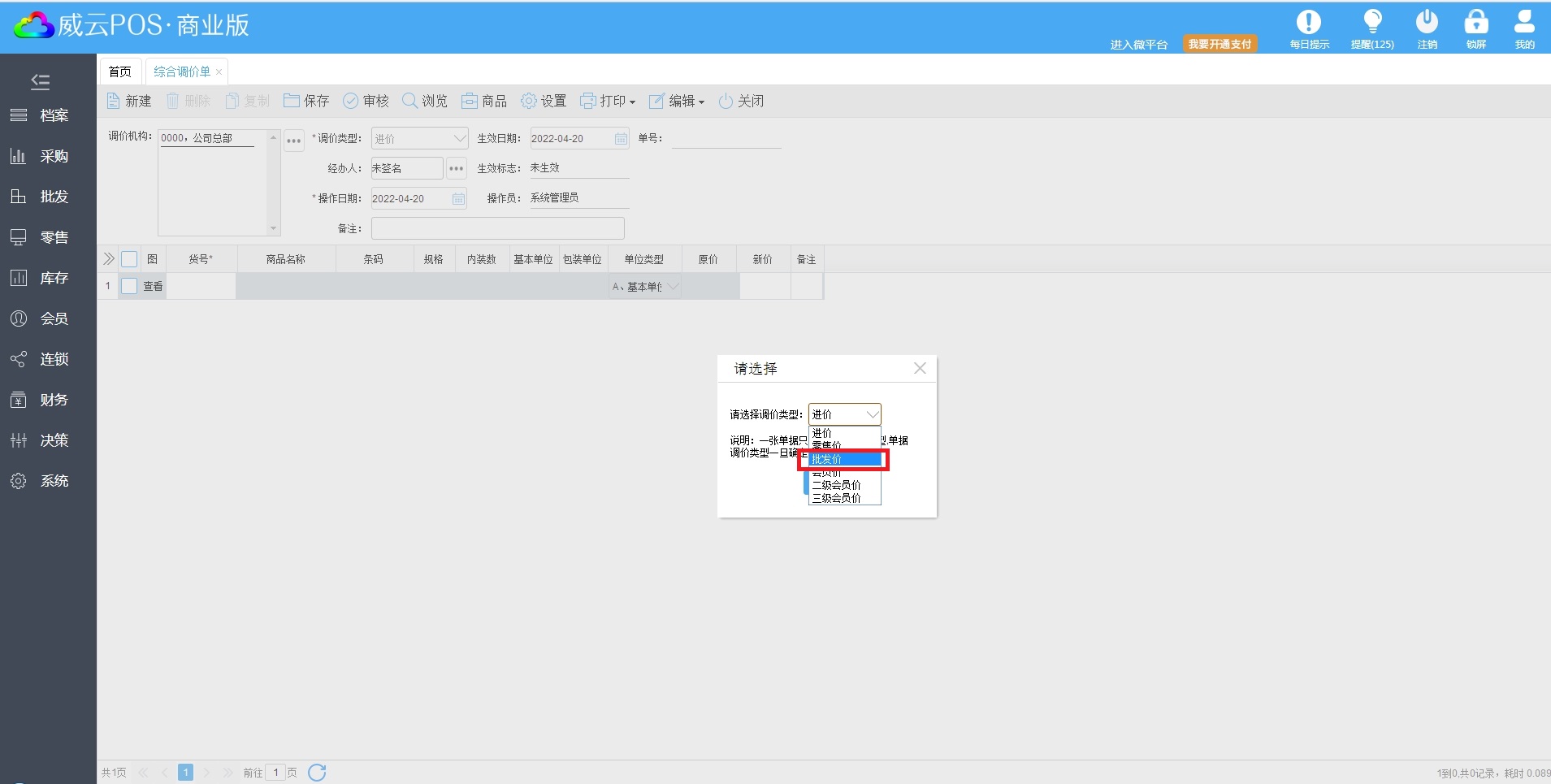Toggle the dialog 请选择调价类型 combo box
The image size is (1551, 784).
pos(844,414)
